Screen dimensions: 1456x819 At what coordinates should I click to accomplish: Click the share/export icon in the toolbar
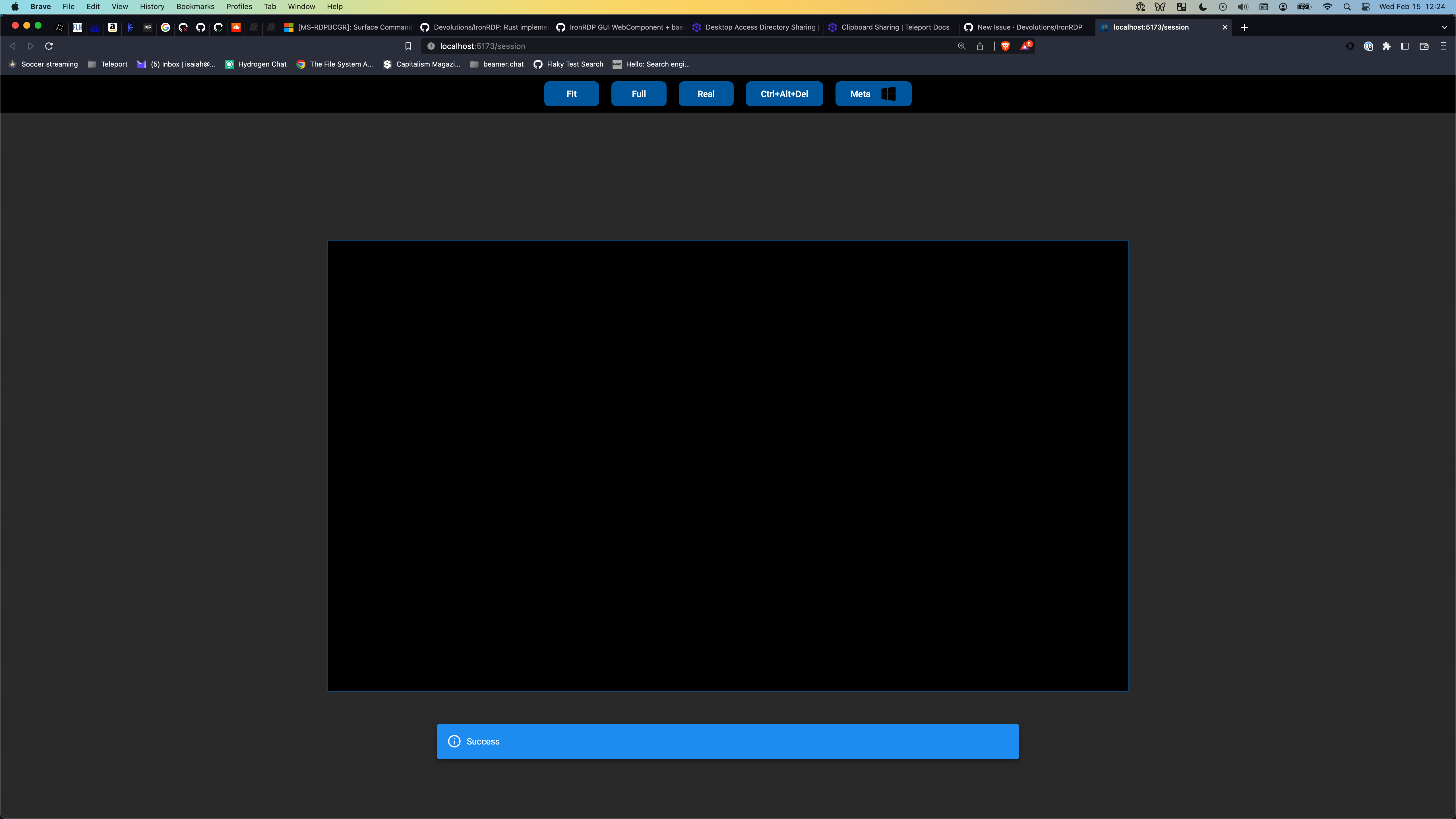(x=979, y=46)
